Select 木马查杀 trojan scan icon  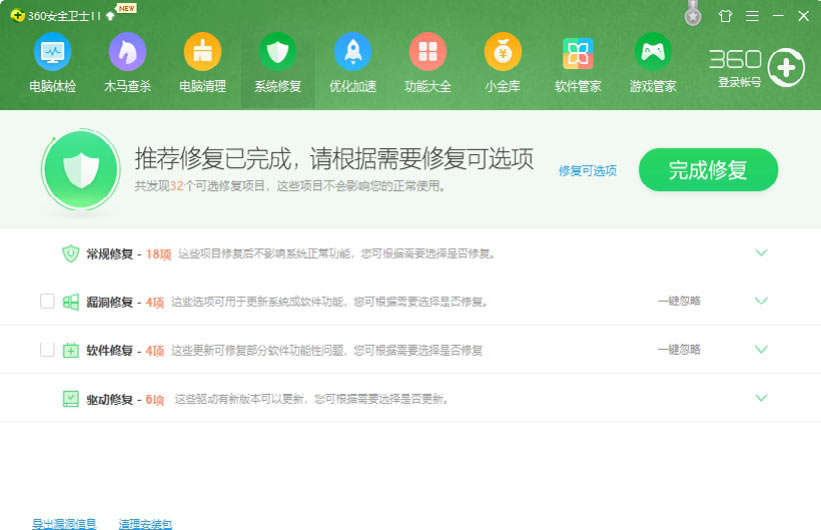[127, 52]
